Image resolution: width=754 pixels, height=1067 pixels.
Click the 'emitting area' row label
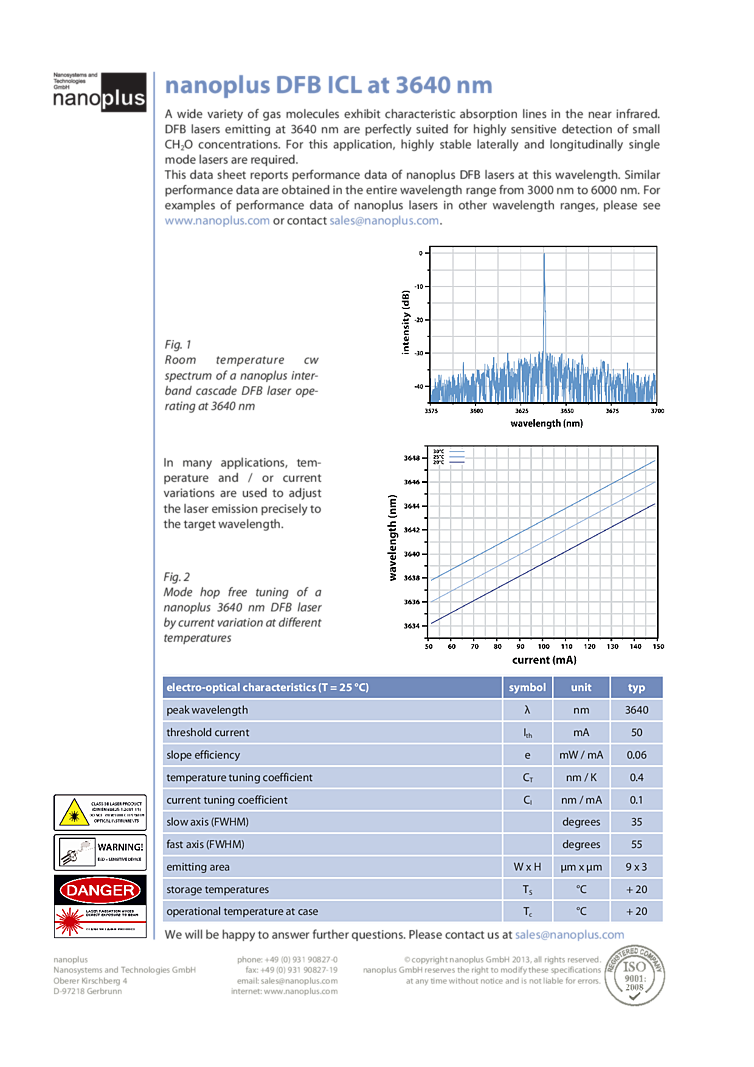[198, 867]
